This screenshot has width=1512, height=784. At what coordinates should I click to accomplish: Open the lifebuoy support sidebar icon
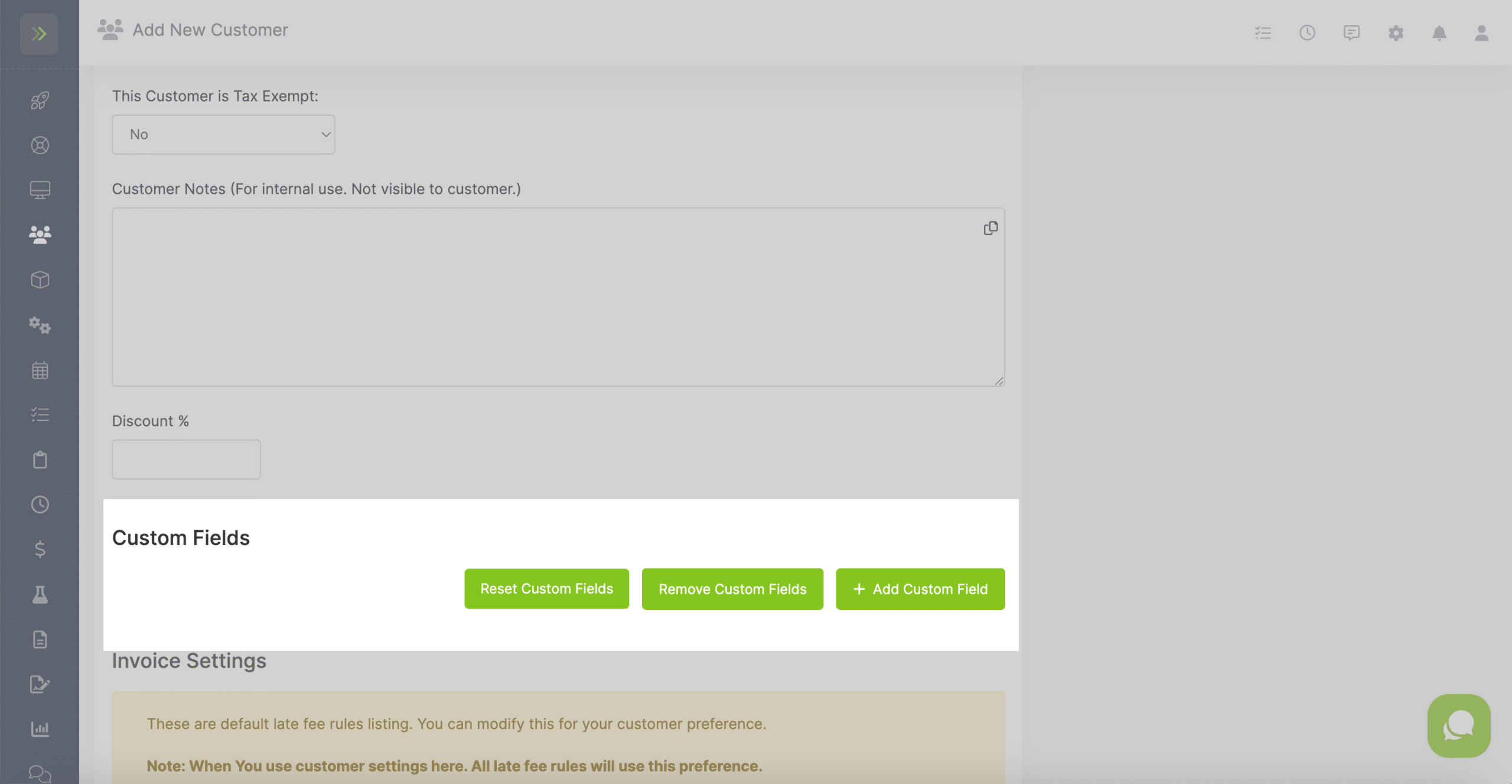[x=40, y=145]
